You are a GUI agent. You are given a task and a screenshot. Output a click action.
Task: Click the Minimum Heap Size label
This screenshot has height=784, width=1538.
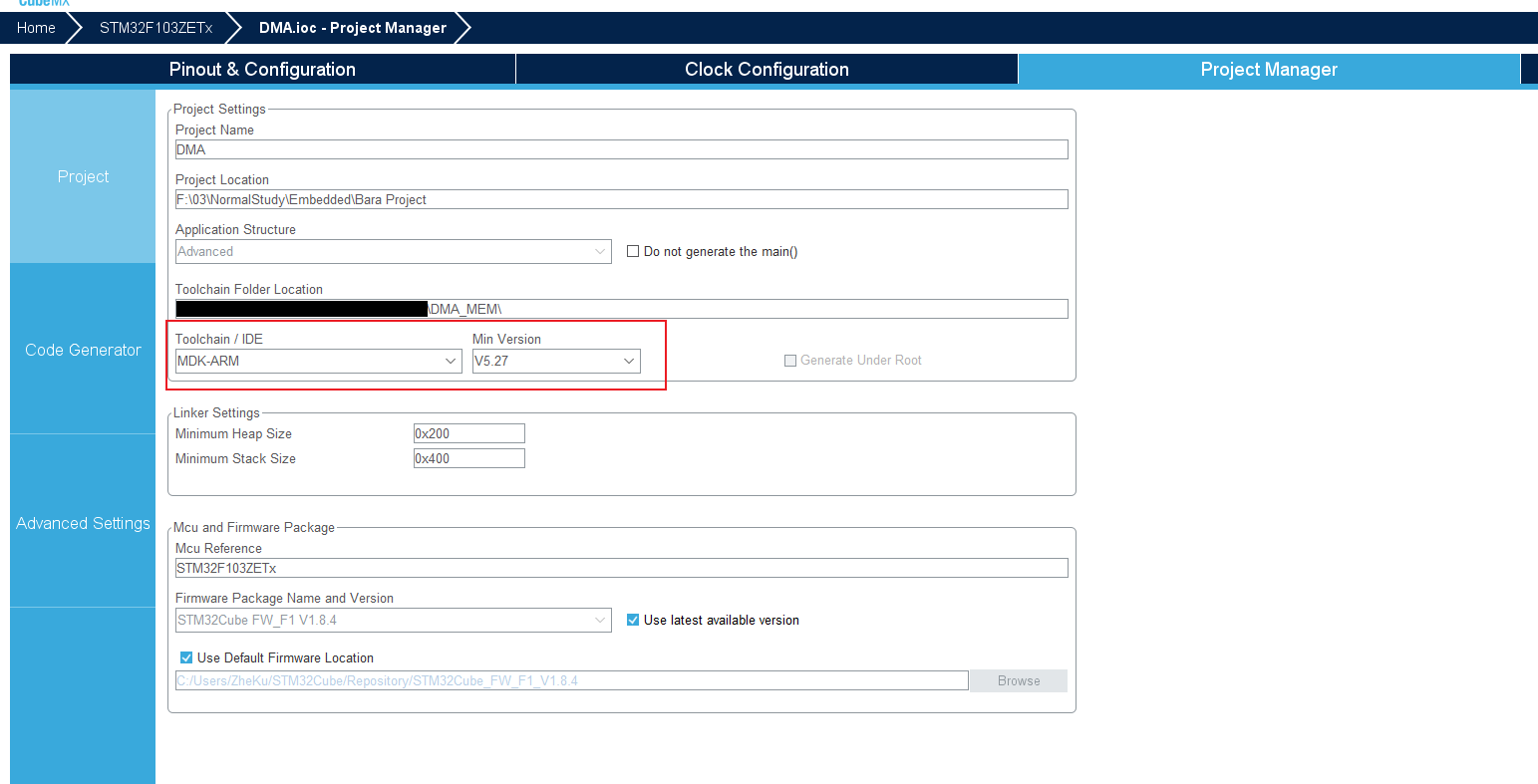click(x=233, y=433)
